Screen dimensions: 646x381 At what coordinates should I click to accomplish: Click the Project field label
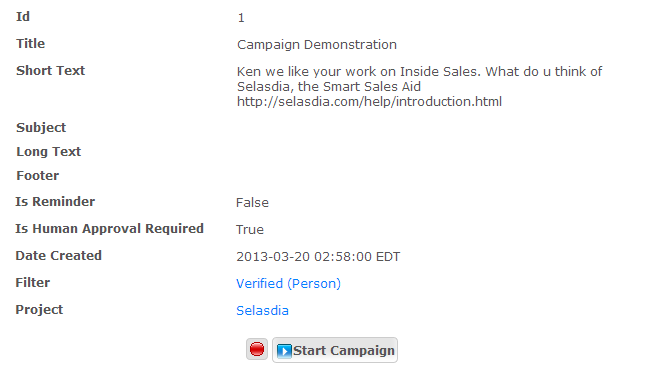pyautogui.click(x=39, y=310)
